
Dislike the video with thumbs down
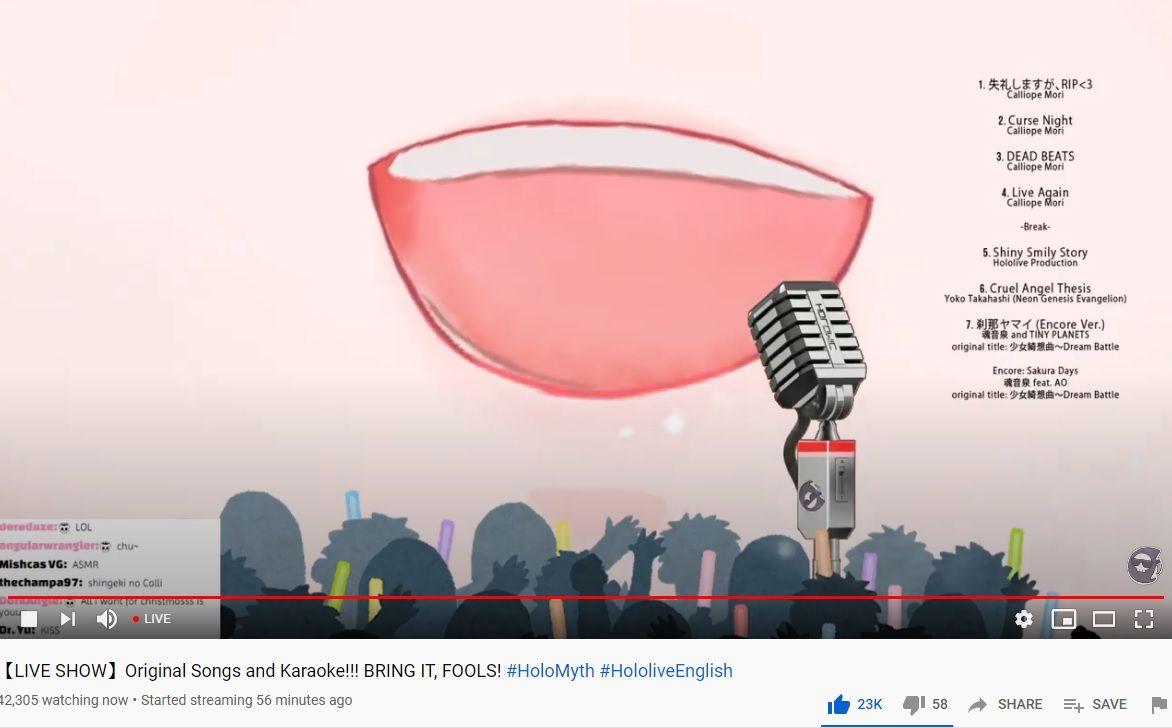point(913,704)
